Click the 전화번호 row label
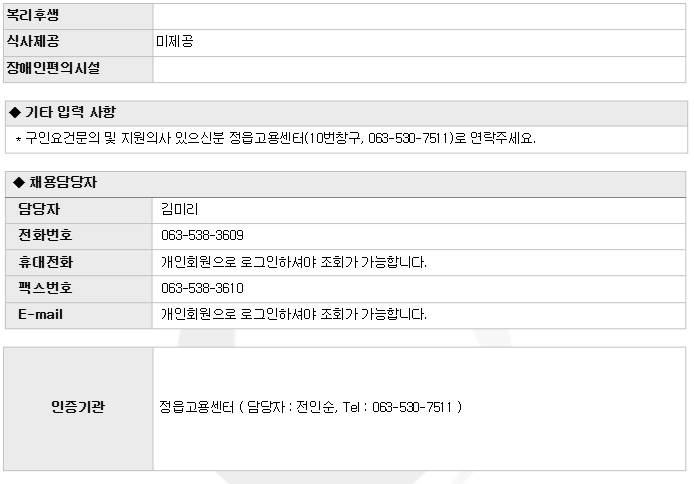Image resolution: width=694 pixels, height=484 pixels. [x=45, y=235]
